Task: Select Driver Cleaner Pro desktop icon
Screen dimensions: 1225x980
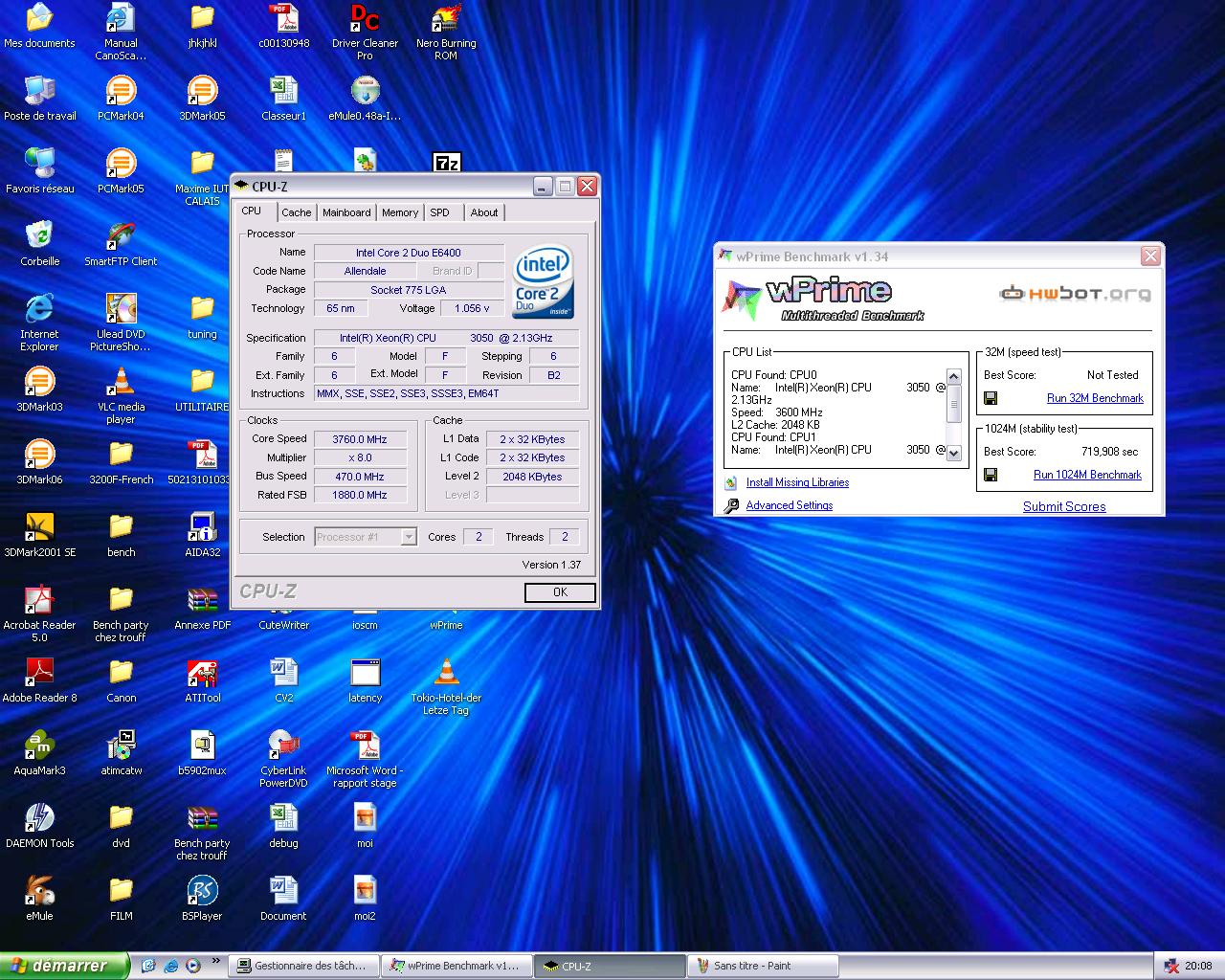Action: coord(365,33)
